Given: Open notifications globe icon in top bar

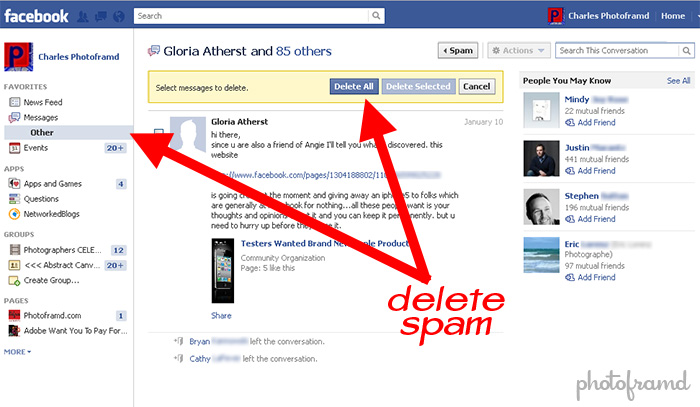Looking at the screenshot, I should point(119,17).
